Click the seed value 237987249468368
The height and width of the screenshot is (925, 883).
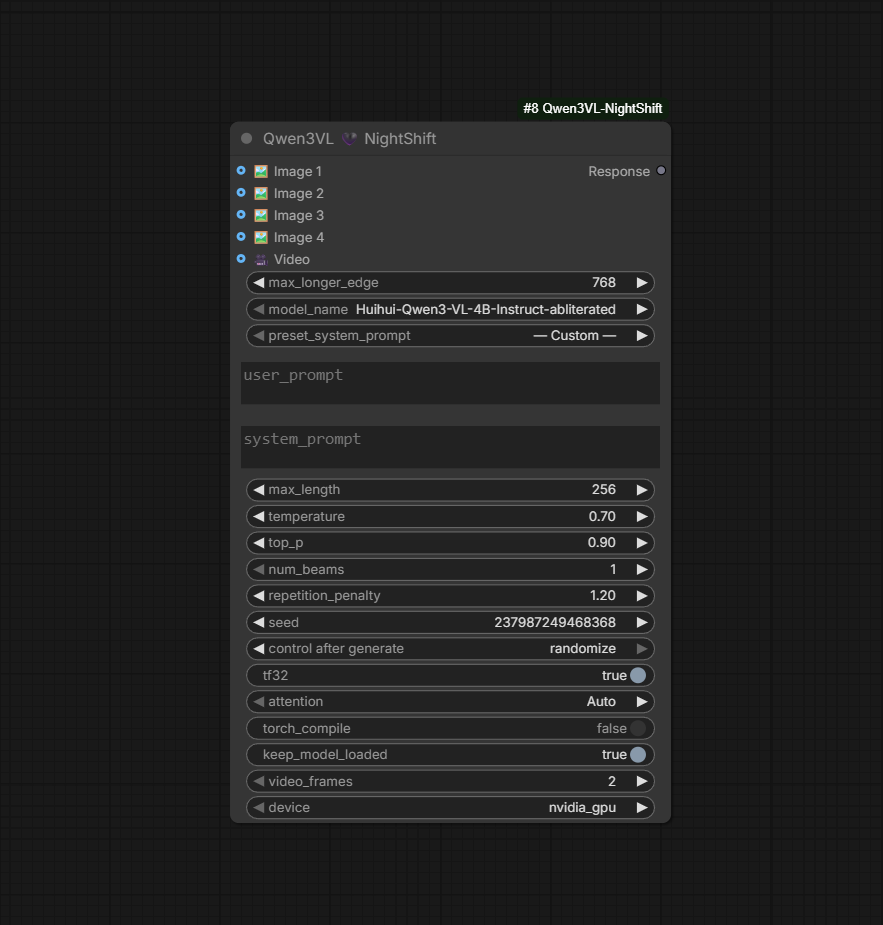(554, 622)
